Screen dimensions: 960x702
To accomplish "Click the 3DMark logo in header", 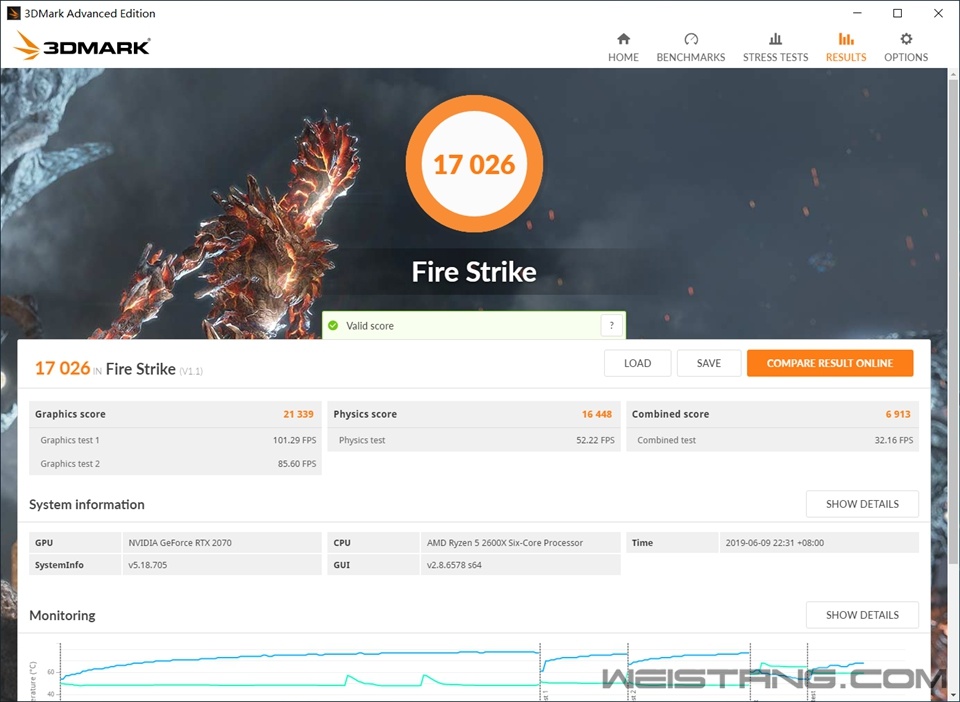I will (83, 46).
